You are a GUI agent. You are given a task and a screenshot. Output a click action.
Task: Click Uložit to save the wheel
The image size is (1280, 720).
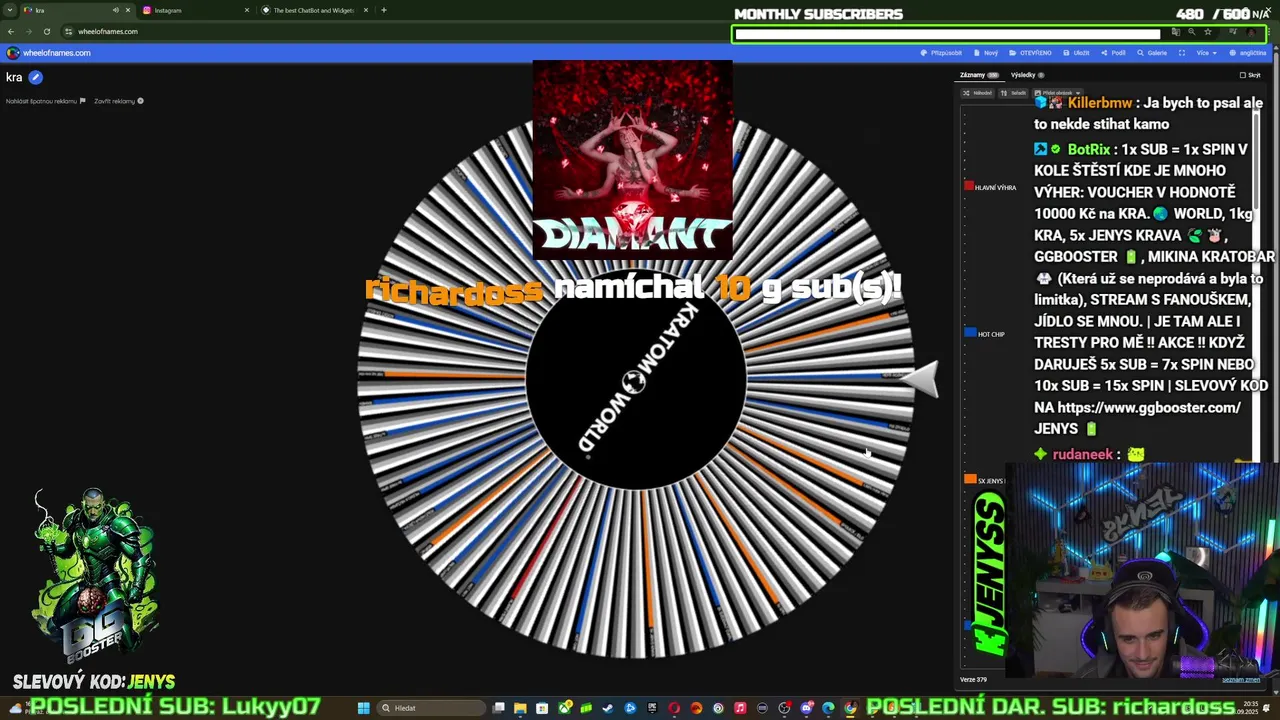coord(1076,53)
